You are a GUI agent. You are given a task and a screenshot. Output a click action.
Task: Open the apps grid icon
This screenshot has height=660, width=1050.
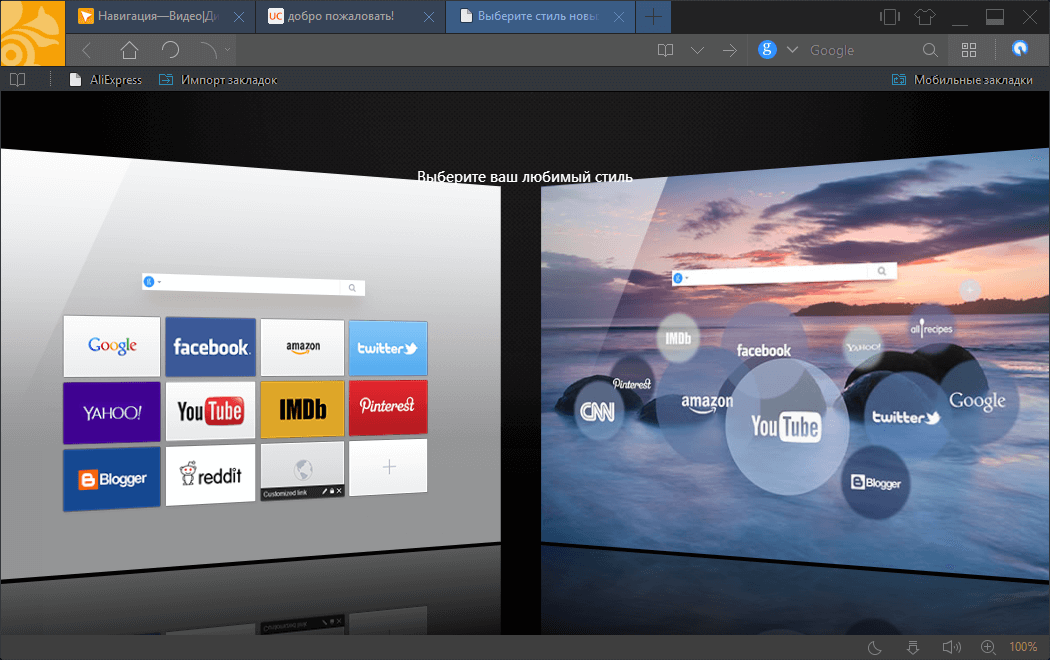tap(969, 50)
